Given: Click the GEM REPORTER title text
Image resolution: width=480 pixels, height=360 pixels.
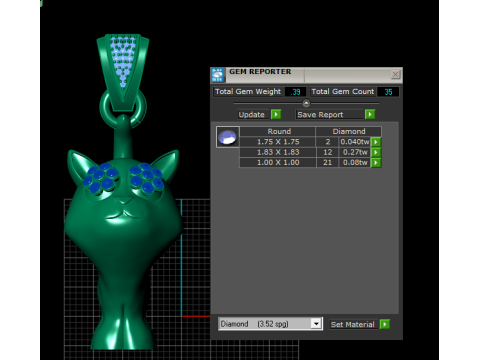Looking at the screenshot, I should tap(260, 72).
